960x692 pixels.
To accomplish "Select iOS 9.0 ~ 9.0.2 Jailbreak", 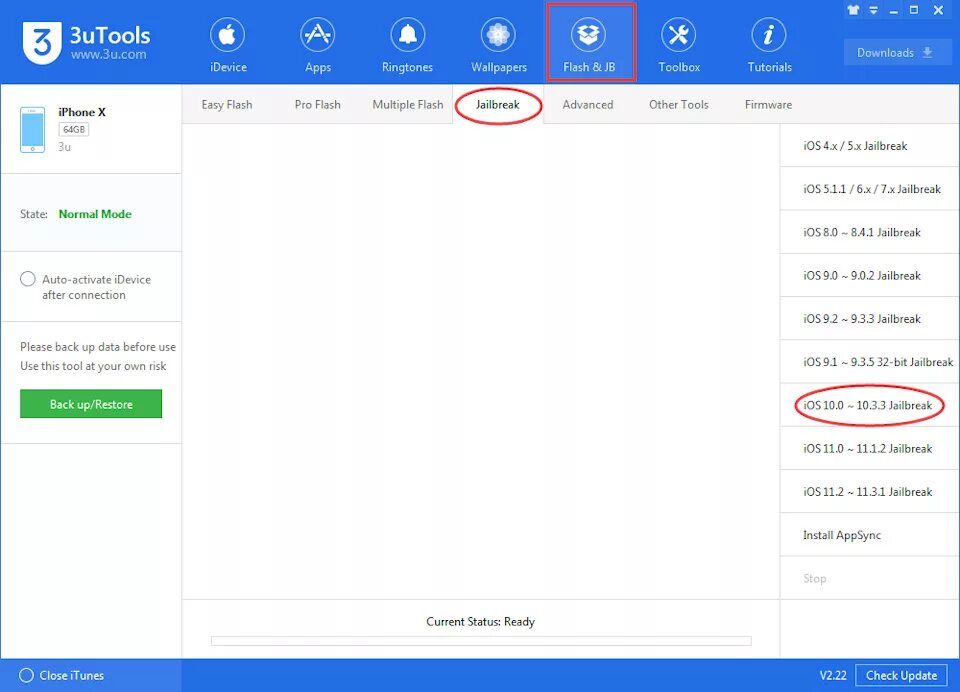I will [869, 276].
